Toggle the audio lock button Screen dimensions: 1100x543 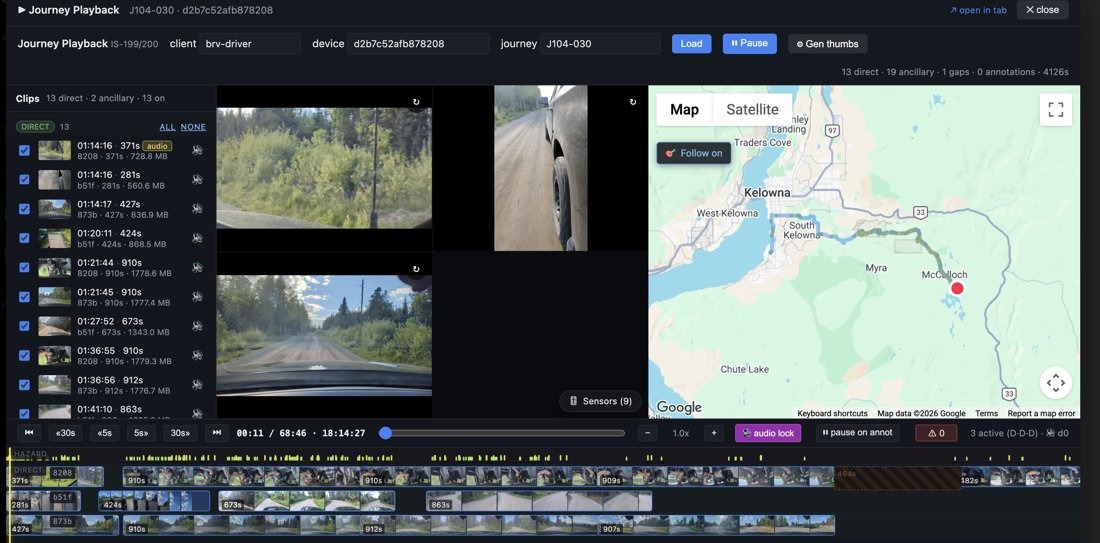click(767, 433)
